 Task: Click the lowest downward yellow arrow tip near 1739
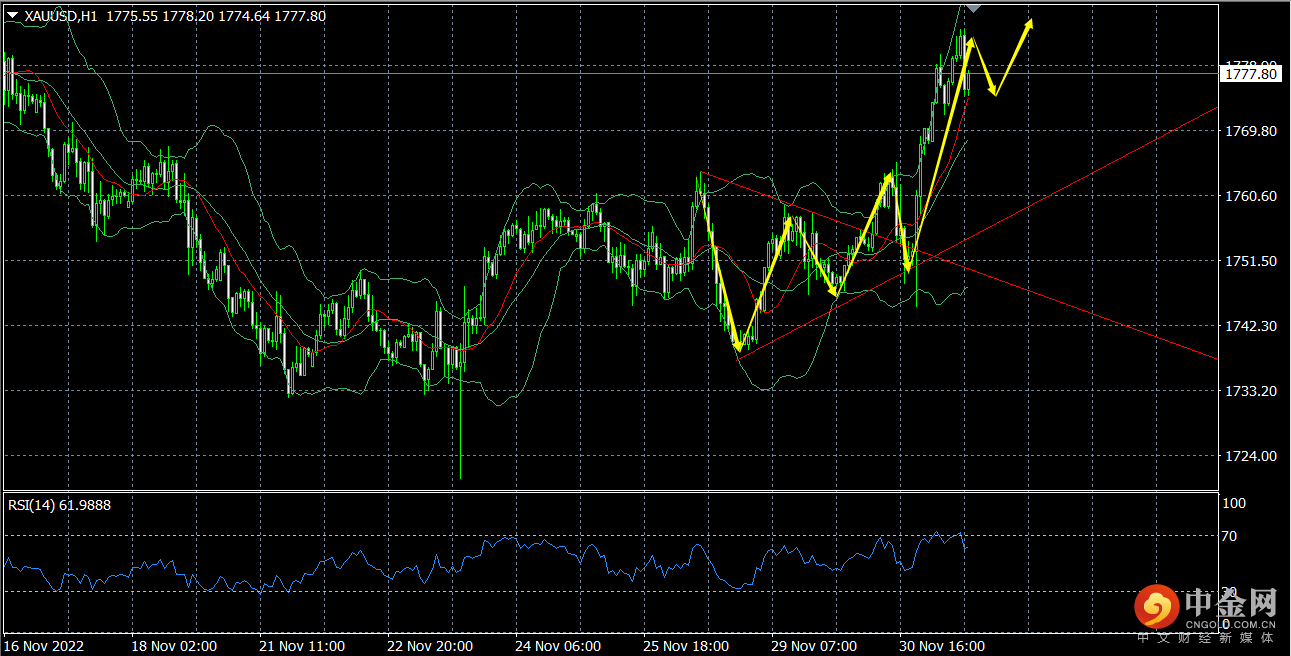click(x=738, y=347)
